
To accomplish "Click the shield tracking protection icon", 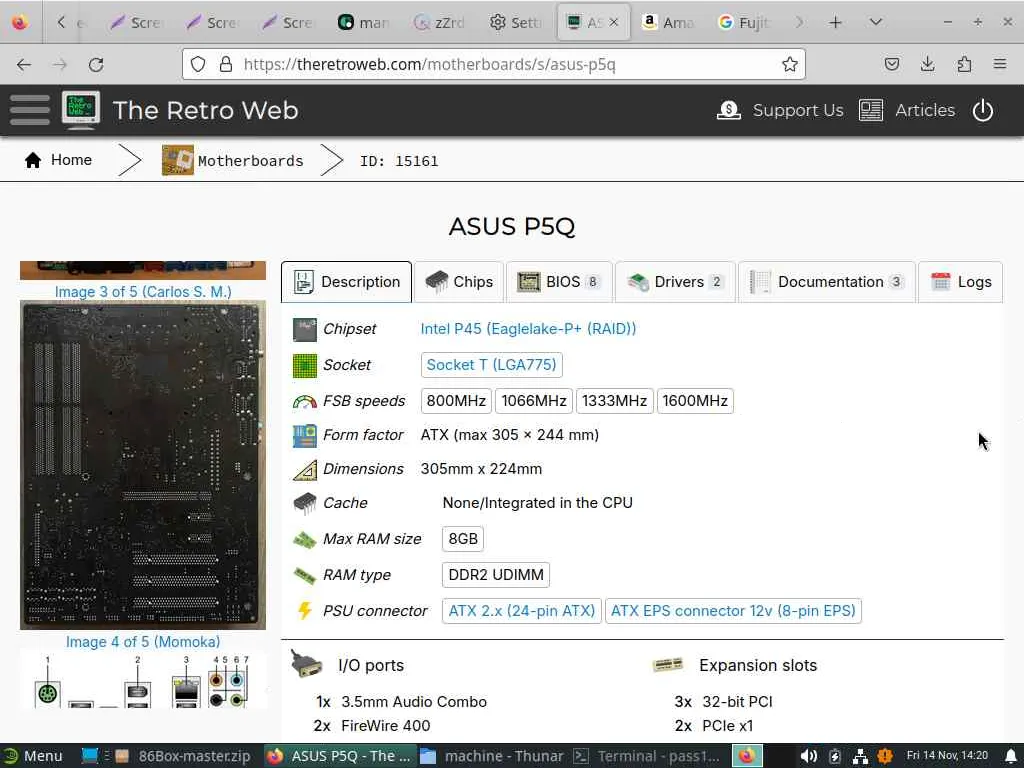I will [x=198, y=64].
